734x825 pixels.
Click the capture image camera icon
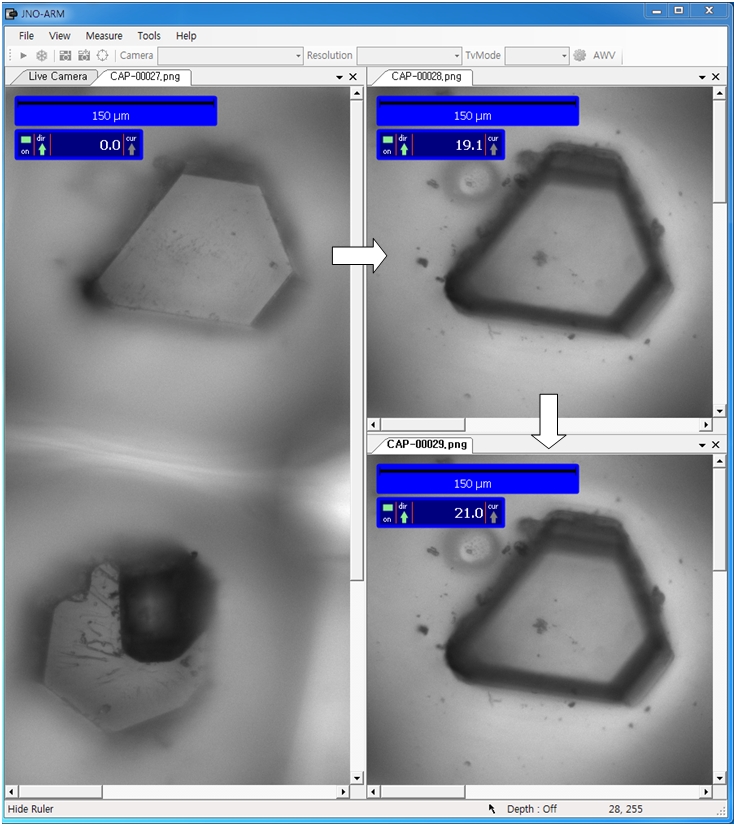point(66,56)
